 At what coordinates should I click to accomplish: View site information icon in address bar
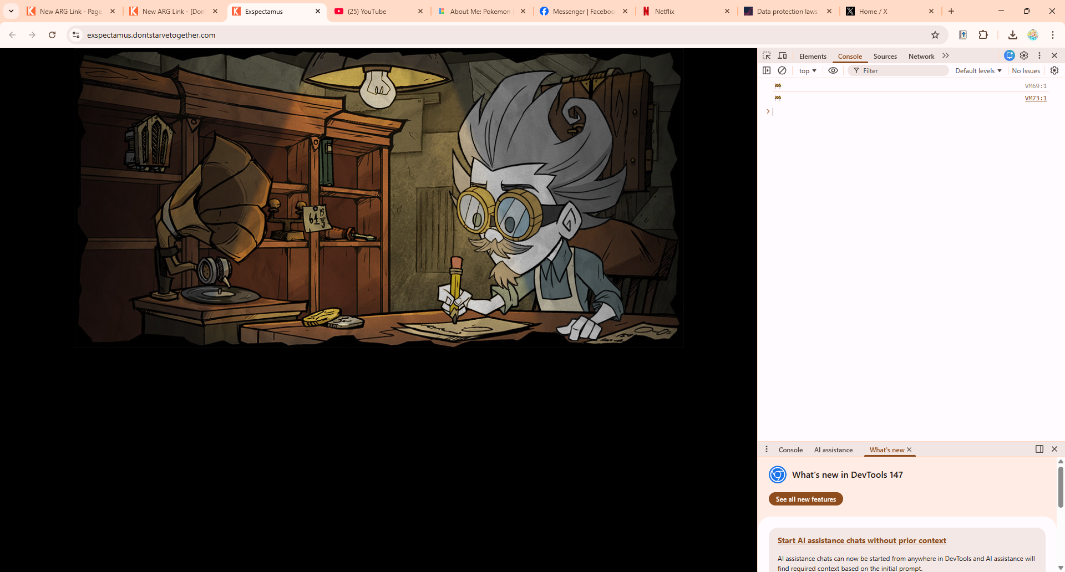[x=76, y=35]
